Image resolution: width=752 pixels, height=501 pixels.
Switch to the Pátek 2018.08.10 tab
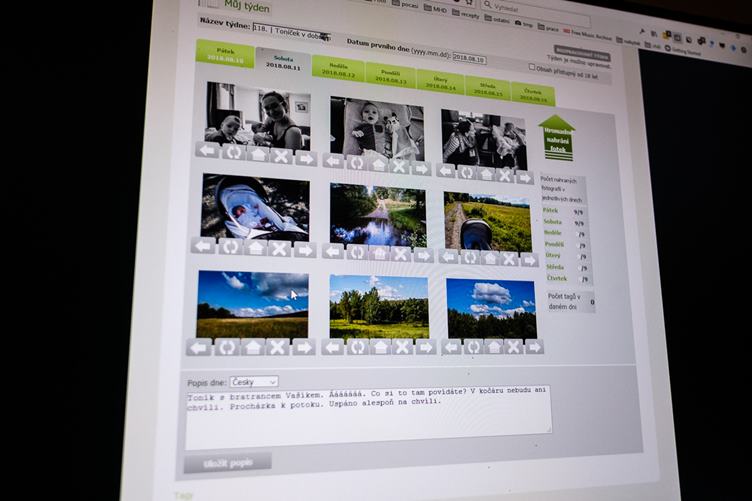tap(224, 53)
